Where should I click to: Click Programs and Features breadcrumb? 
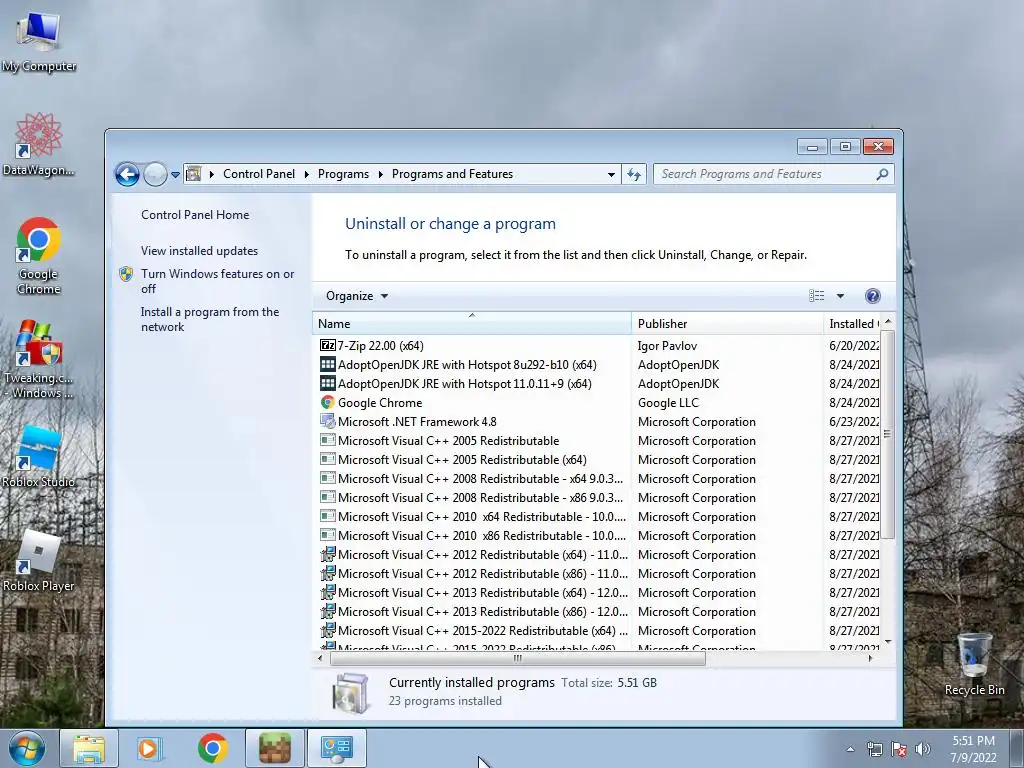[452, 174]
